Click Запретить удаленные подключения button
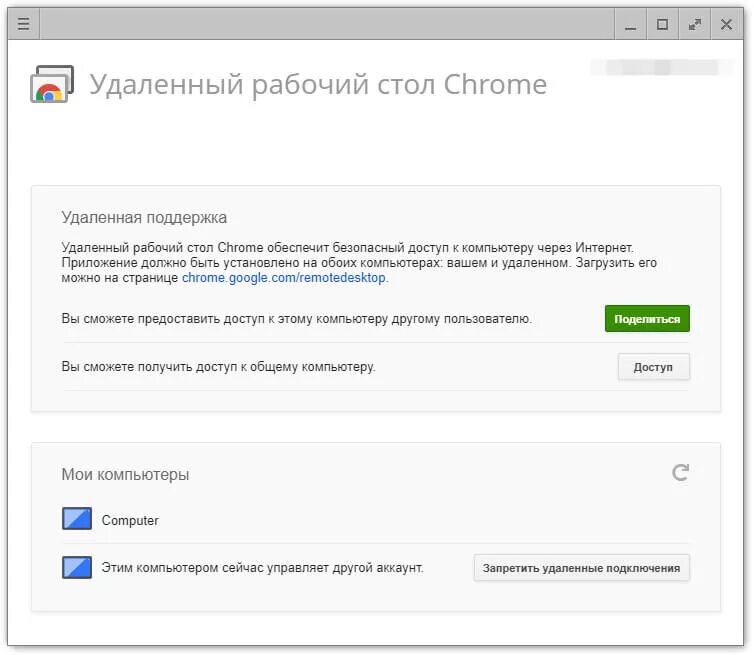This screenshot has height=655, width=754. [581, 568]
